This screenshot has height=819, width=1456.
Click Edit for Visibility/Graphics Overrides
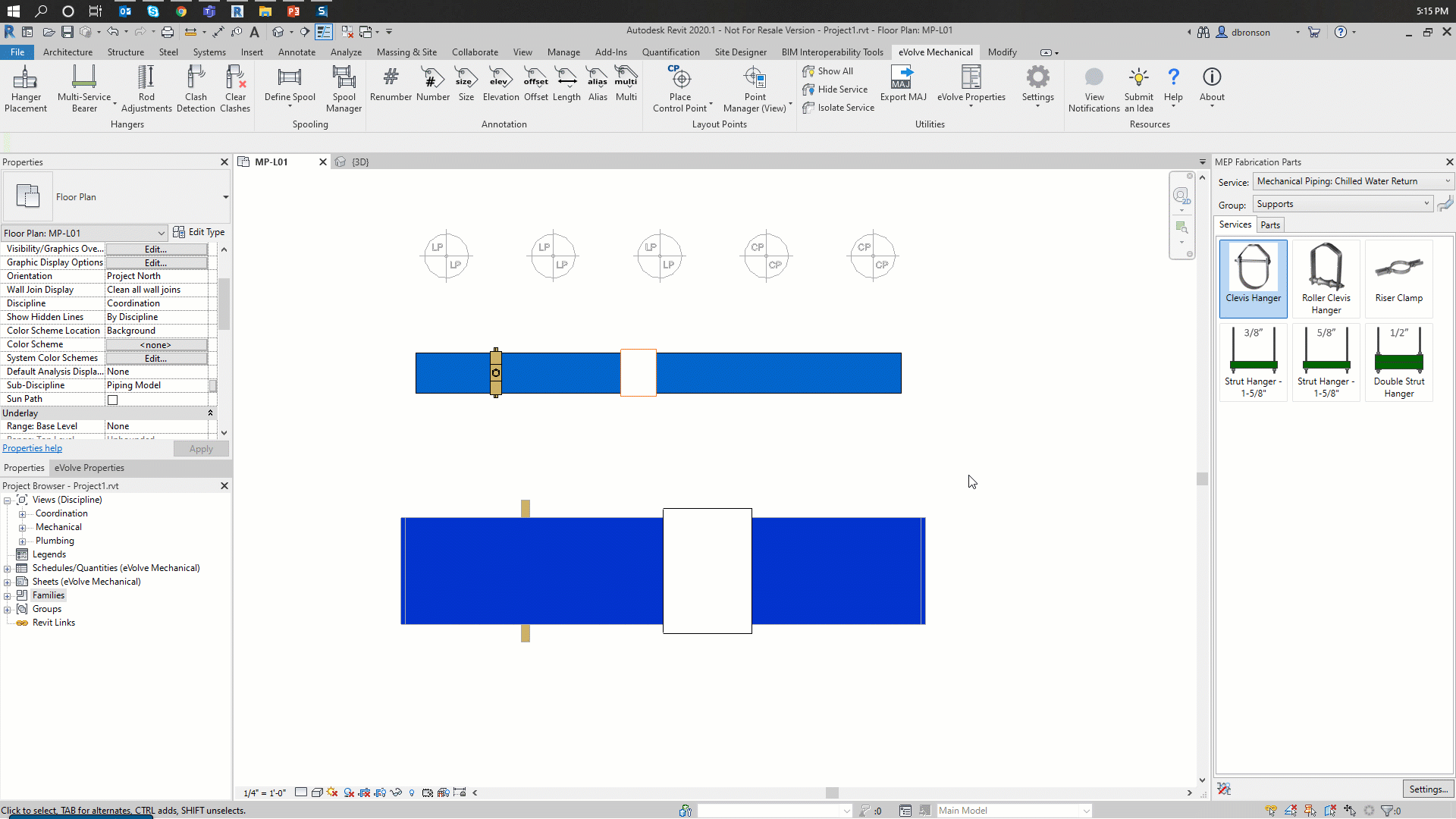pyautogui.click(x=156, y=249)
